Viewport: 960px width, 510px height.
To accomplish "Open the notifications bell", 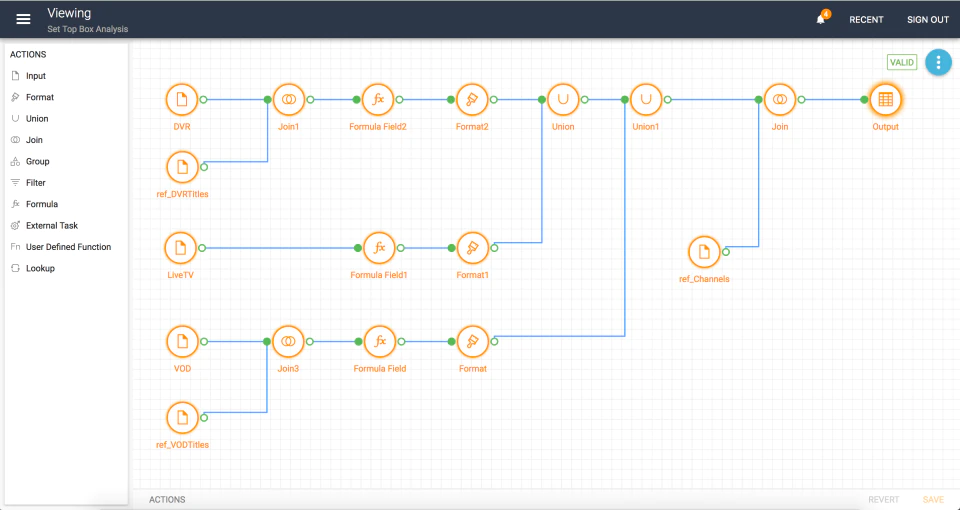I will tap(821, 20).
